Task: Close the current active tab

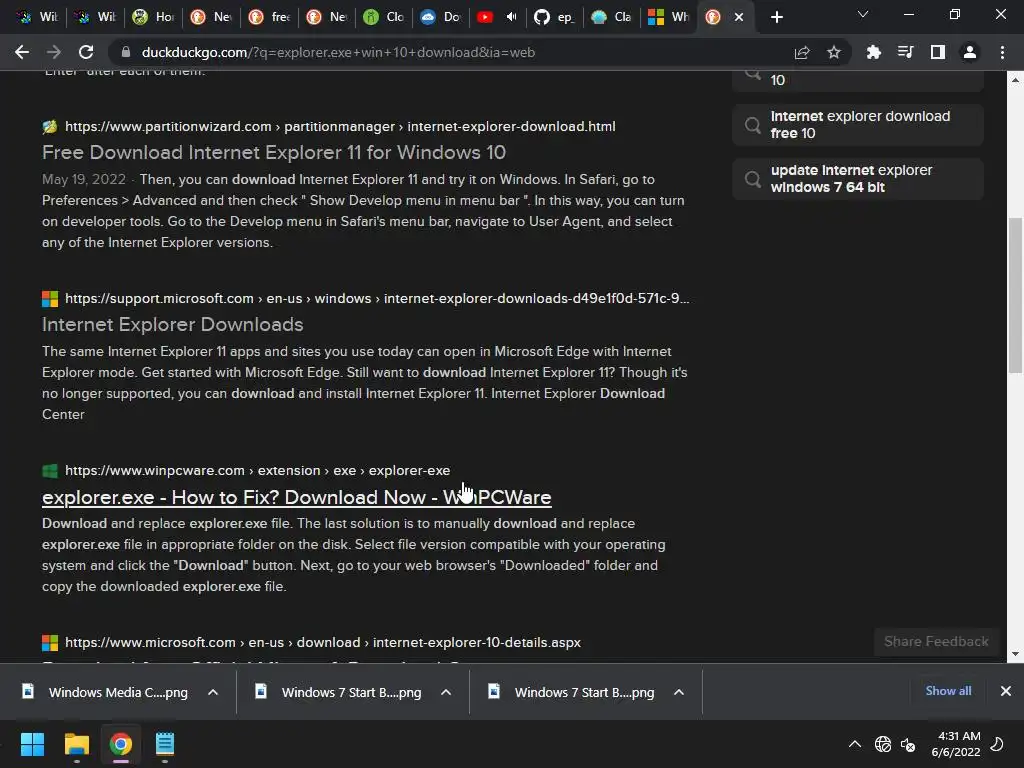Action: coord(739,17)
